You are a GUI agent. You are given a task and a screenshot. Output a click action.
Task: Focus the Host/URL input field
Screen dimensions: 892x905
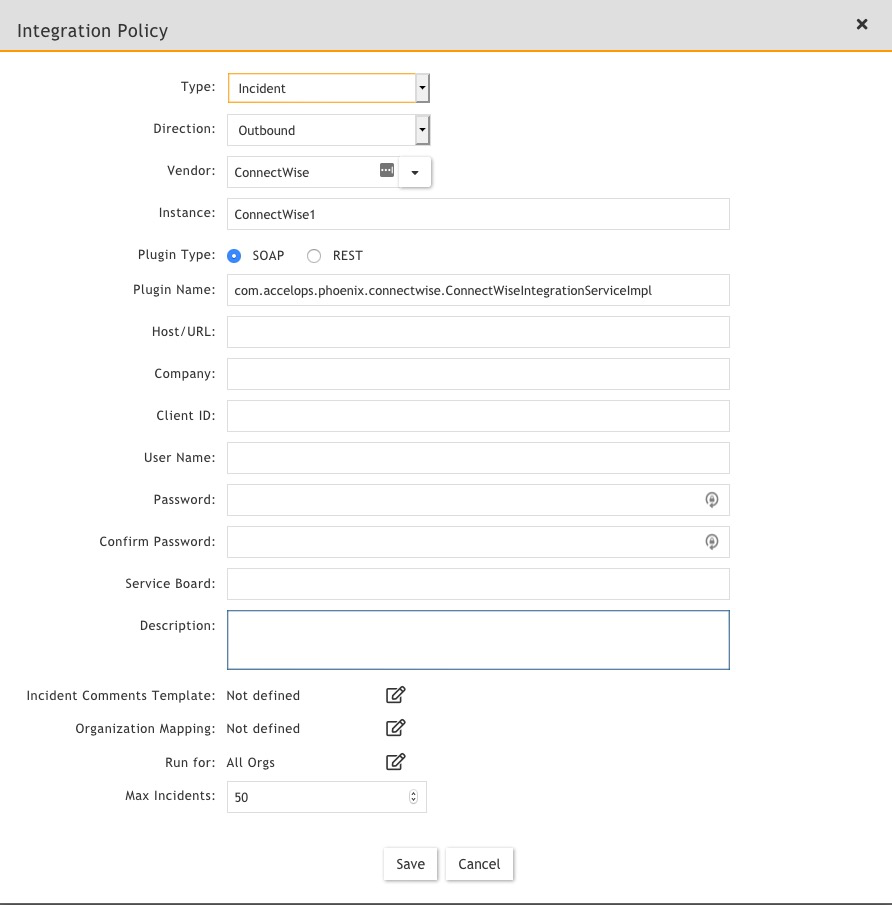click(x=478, y=332)
